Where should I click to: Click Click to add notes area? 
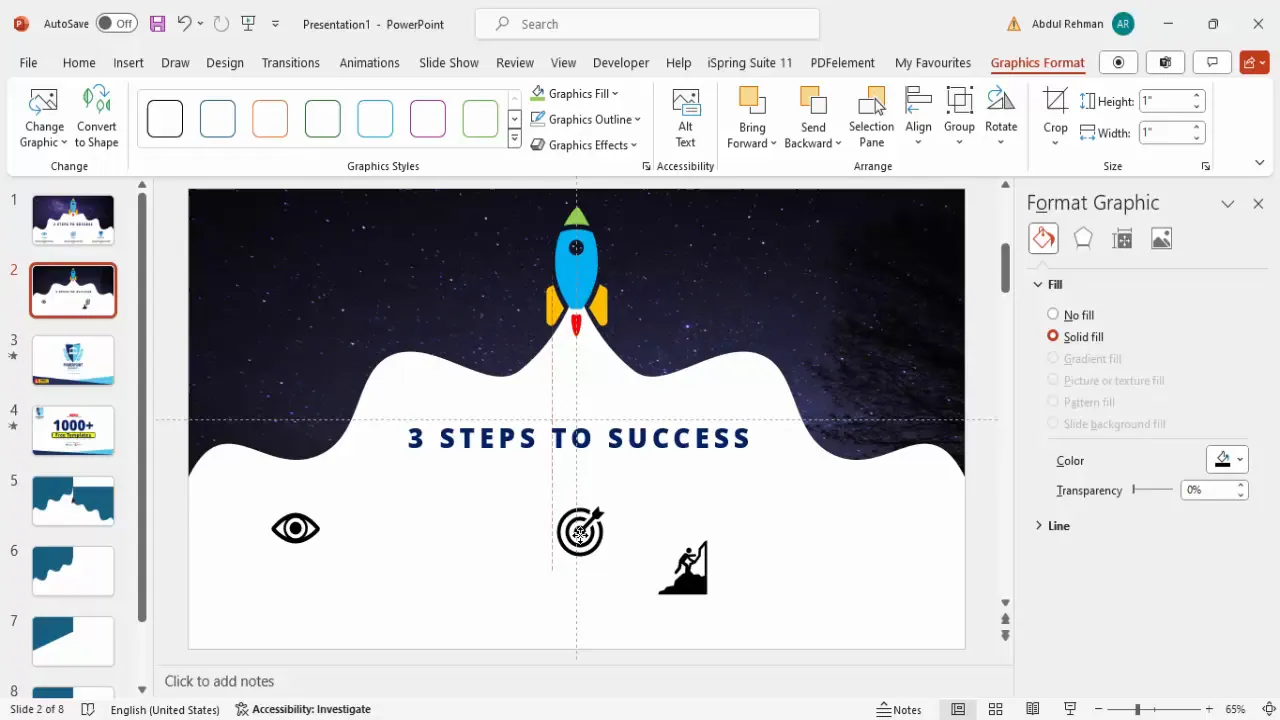(x=219, y=681)
